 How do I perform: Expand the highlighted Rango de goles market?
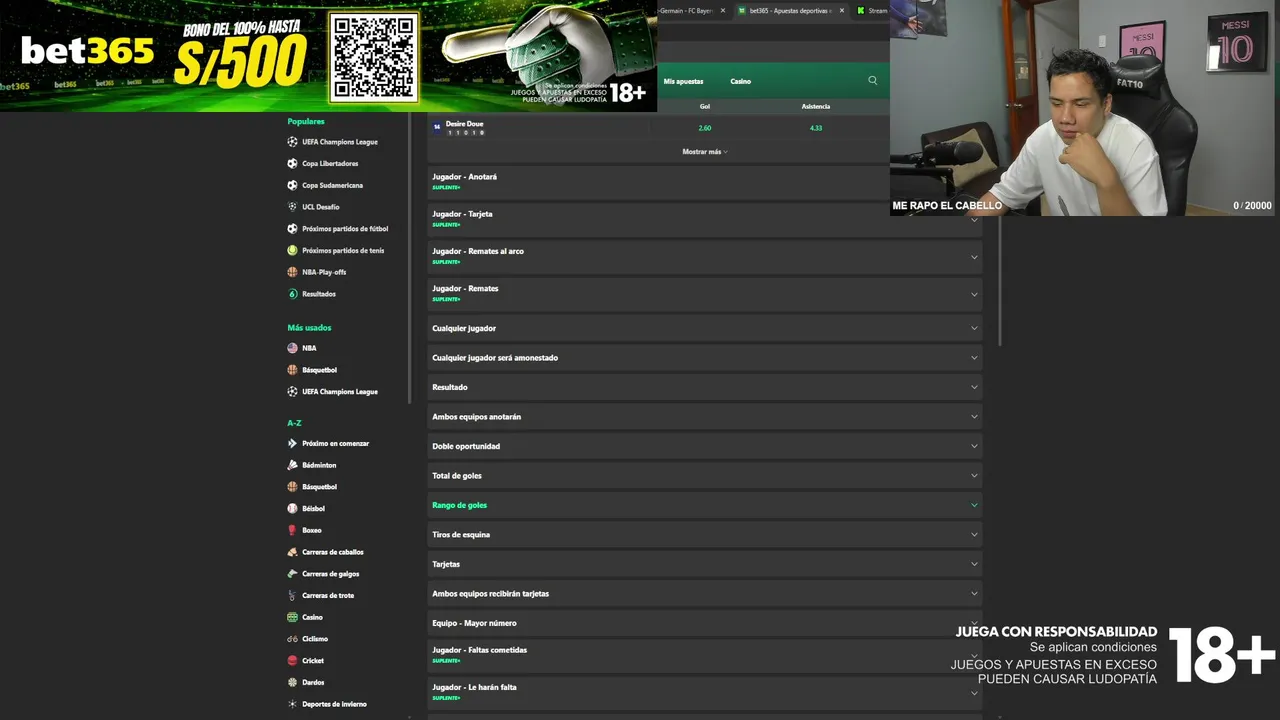click(x=705, y=505)
